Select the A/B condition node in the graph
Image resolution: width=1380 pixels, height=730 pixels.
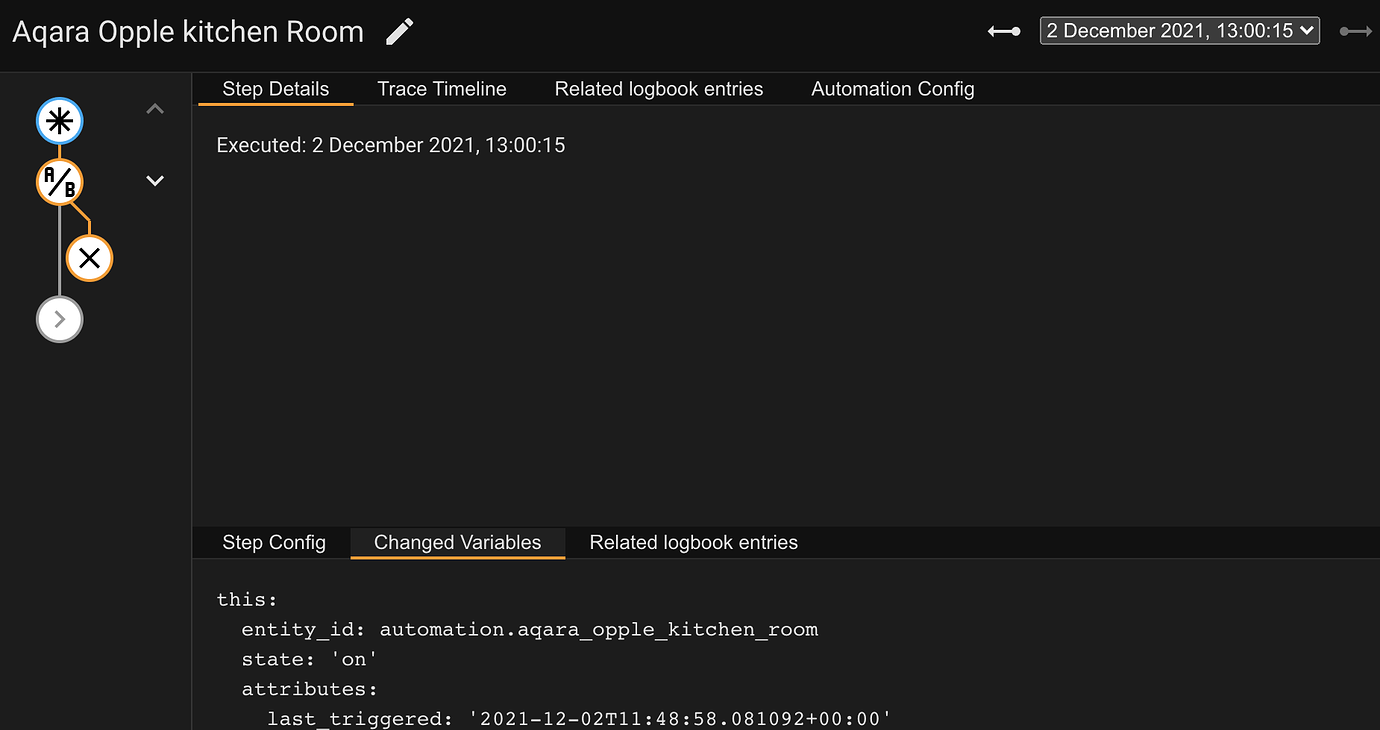click(59, 182)
